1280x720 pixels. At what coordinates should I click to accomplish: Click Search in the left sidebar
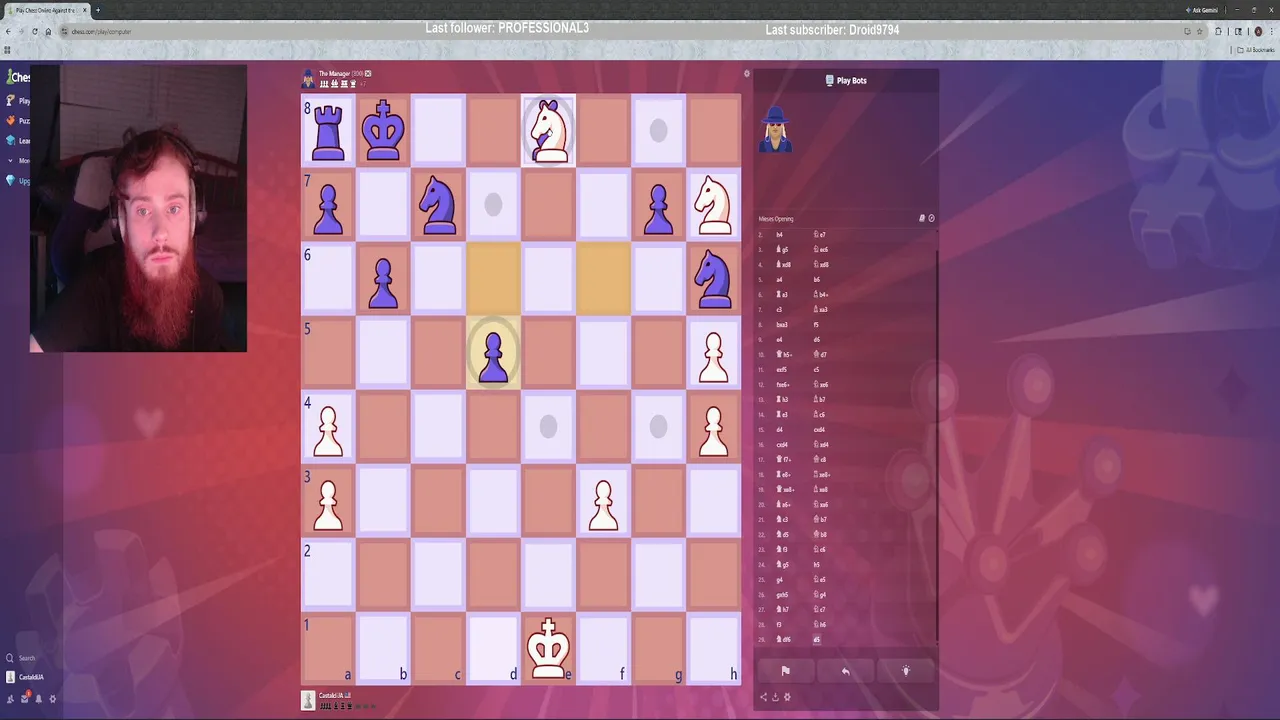click(21, 658)
